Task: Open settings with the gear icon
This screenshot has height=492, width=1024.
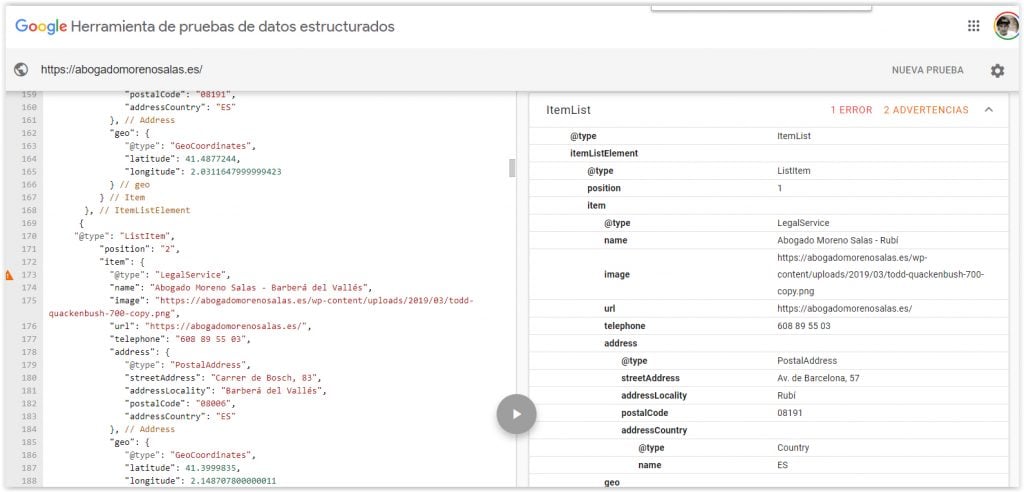Action: pos(997,71)
